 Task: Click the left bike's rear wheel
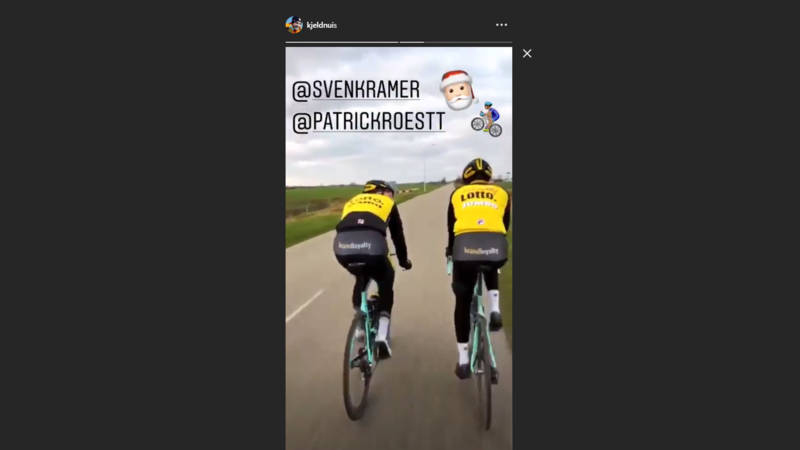(x=357, y=368)
